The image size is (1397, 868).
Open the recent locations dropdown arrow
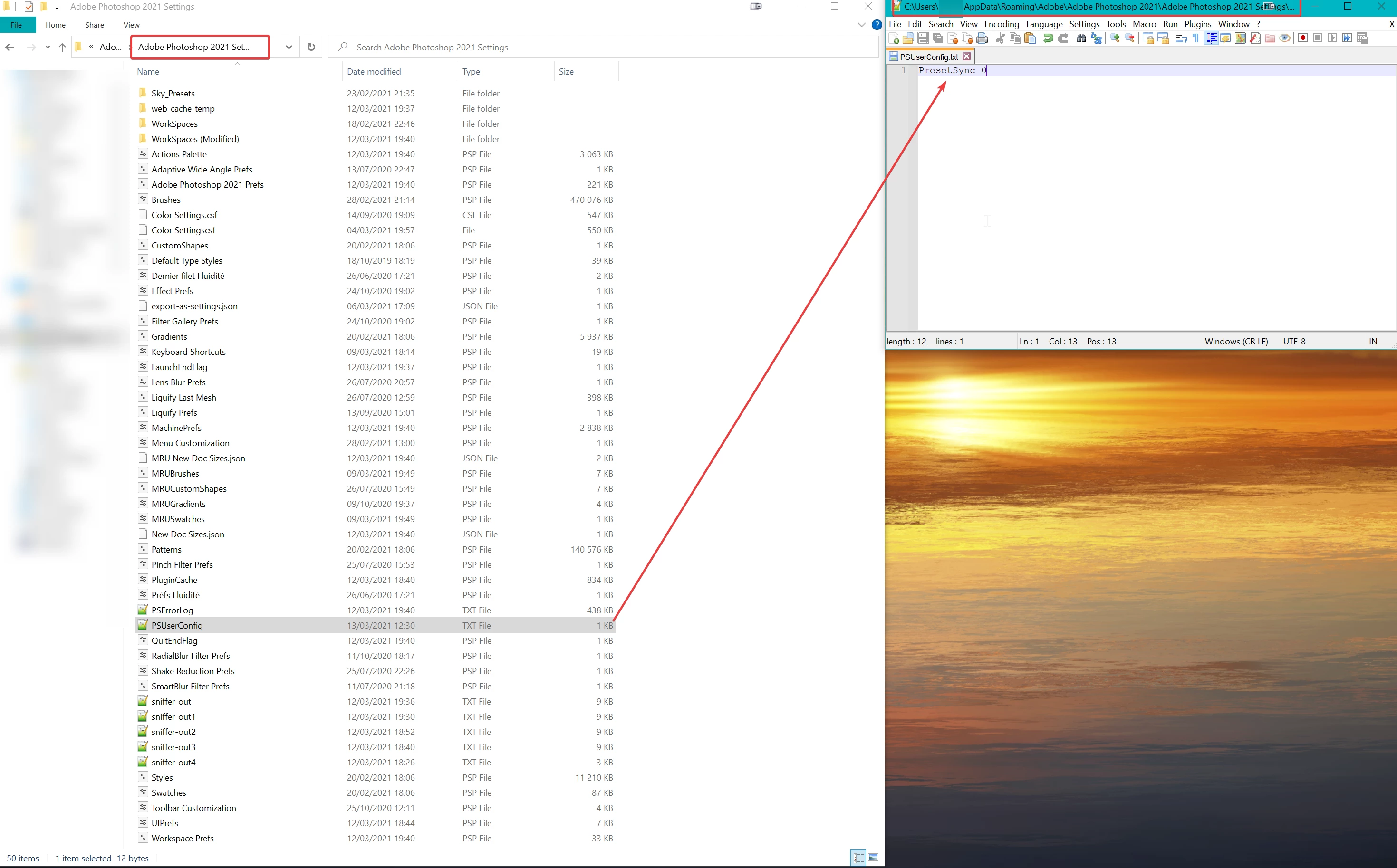[x=47, y=47]
